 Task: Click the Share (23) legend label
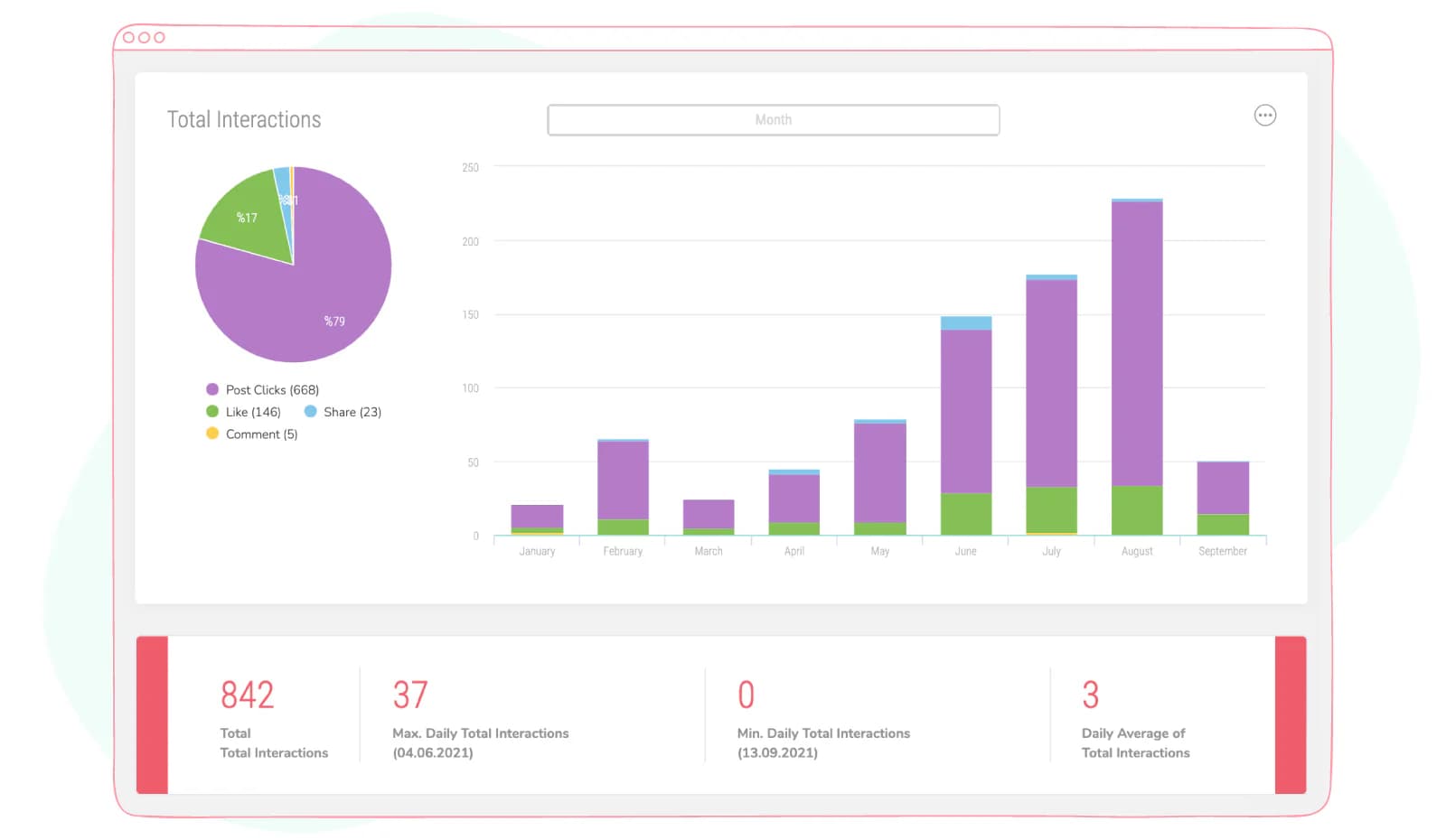point(352,412)
